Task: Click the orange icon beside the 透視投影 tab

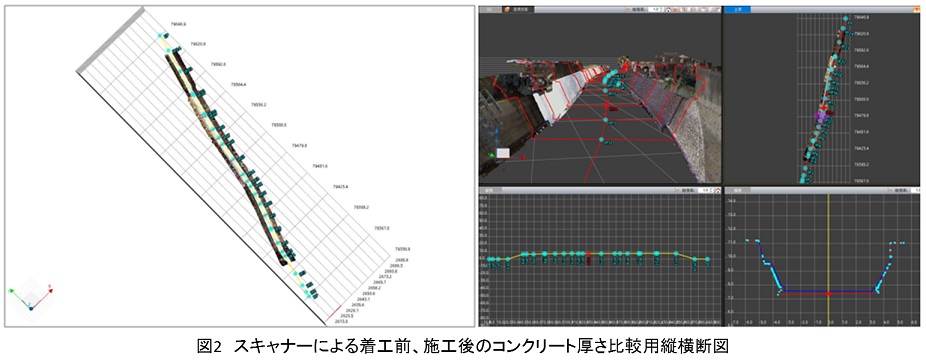Action: coord(506,9)
